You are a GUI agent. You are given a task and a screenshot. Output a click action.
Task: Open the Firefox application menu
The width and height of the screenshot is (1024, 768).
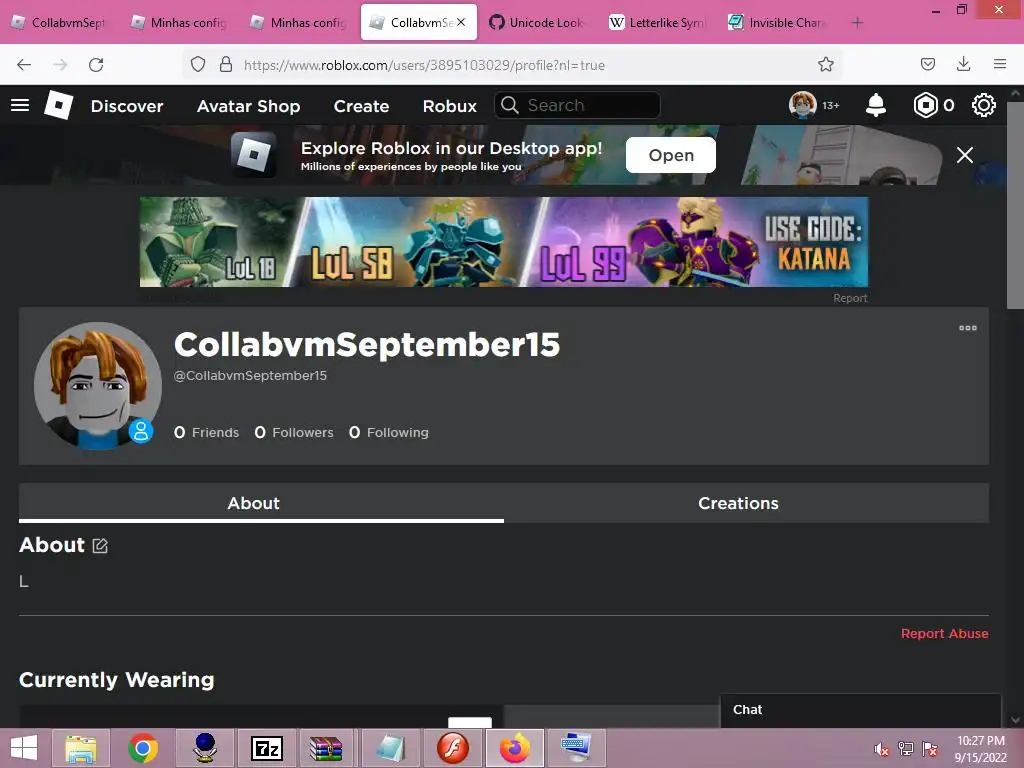pyautogui.click(x=1000, y=65)
